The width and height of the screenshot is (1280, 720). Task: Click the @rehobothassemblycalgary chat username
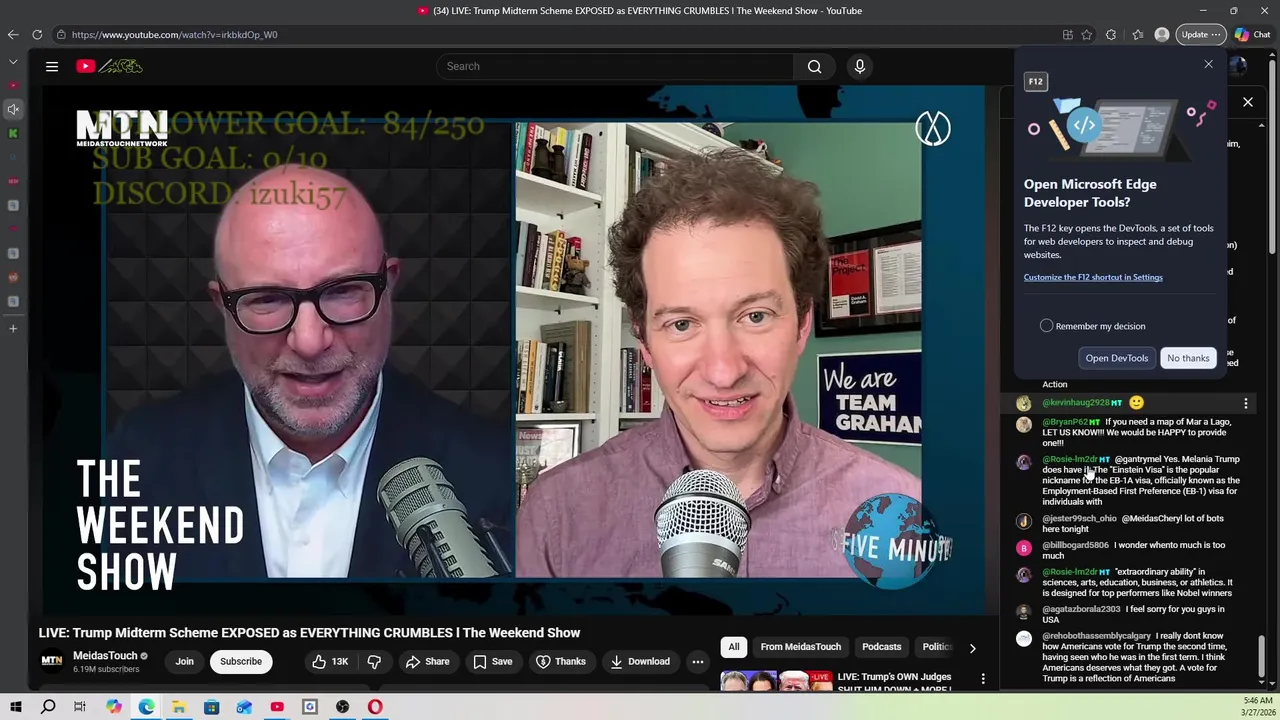point(1097,636)
